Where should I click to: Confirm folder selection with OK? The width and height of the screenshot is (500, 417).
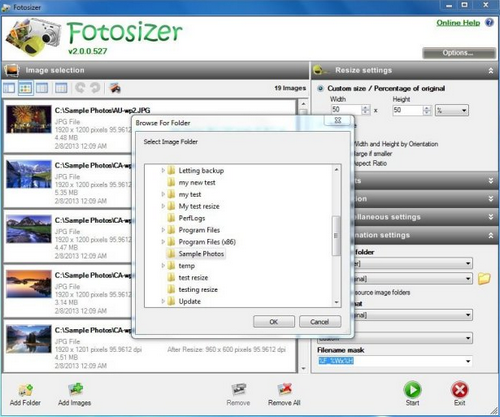pyautogui.click(x=274, y=322)
